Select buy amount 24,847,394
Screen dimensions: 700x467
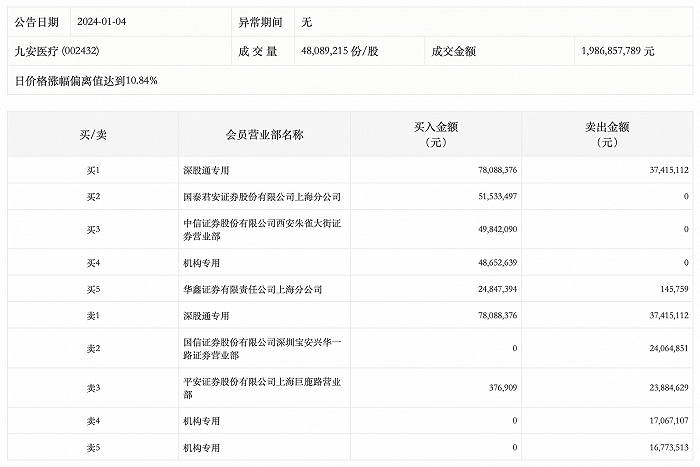tap(497, 289)
